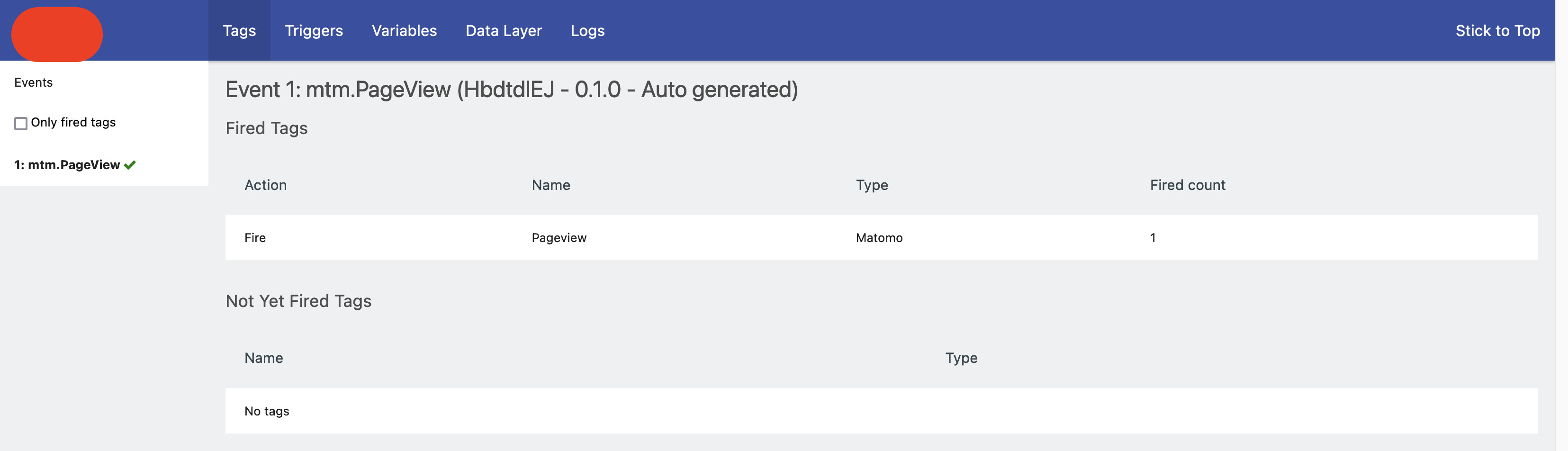
Task: Click the Fire action cell
Action: (x=255, y=238)
